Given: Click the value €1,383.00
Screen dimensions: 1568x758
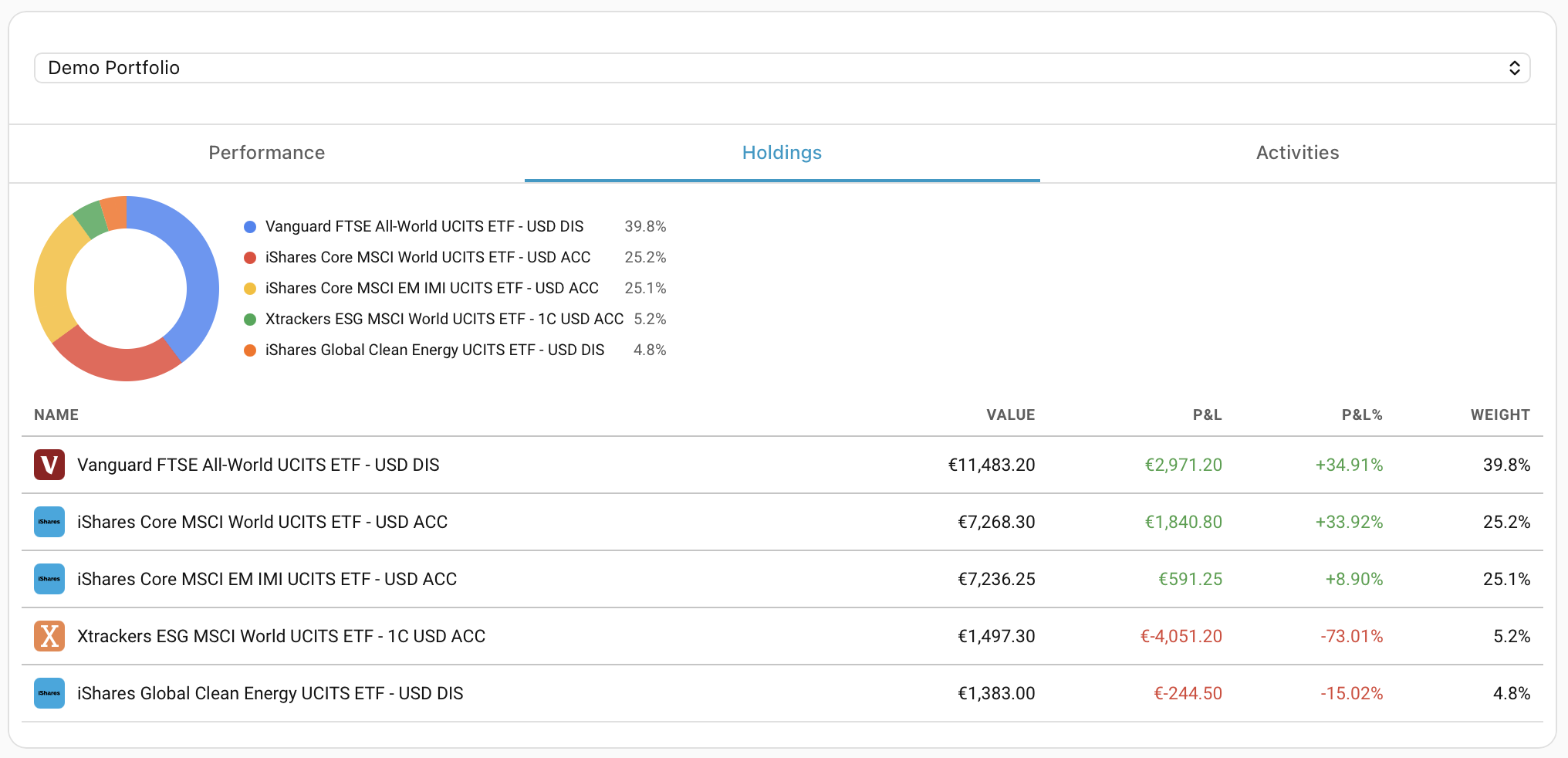Looking at the screenshot, I should point(996,693).
